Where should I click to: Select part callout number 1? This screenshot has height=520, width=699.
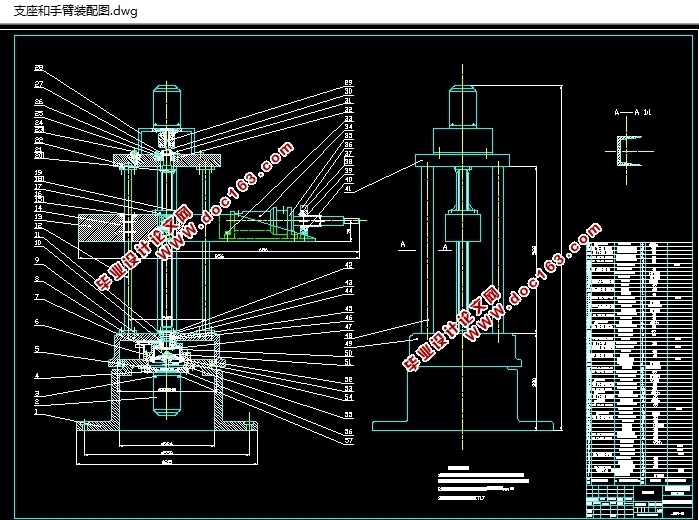37,411
